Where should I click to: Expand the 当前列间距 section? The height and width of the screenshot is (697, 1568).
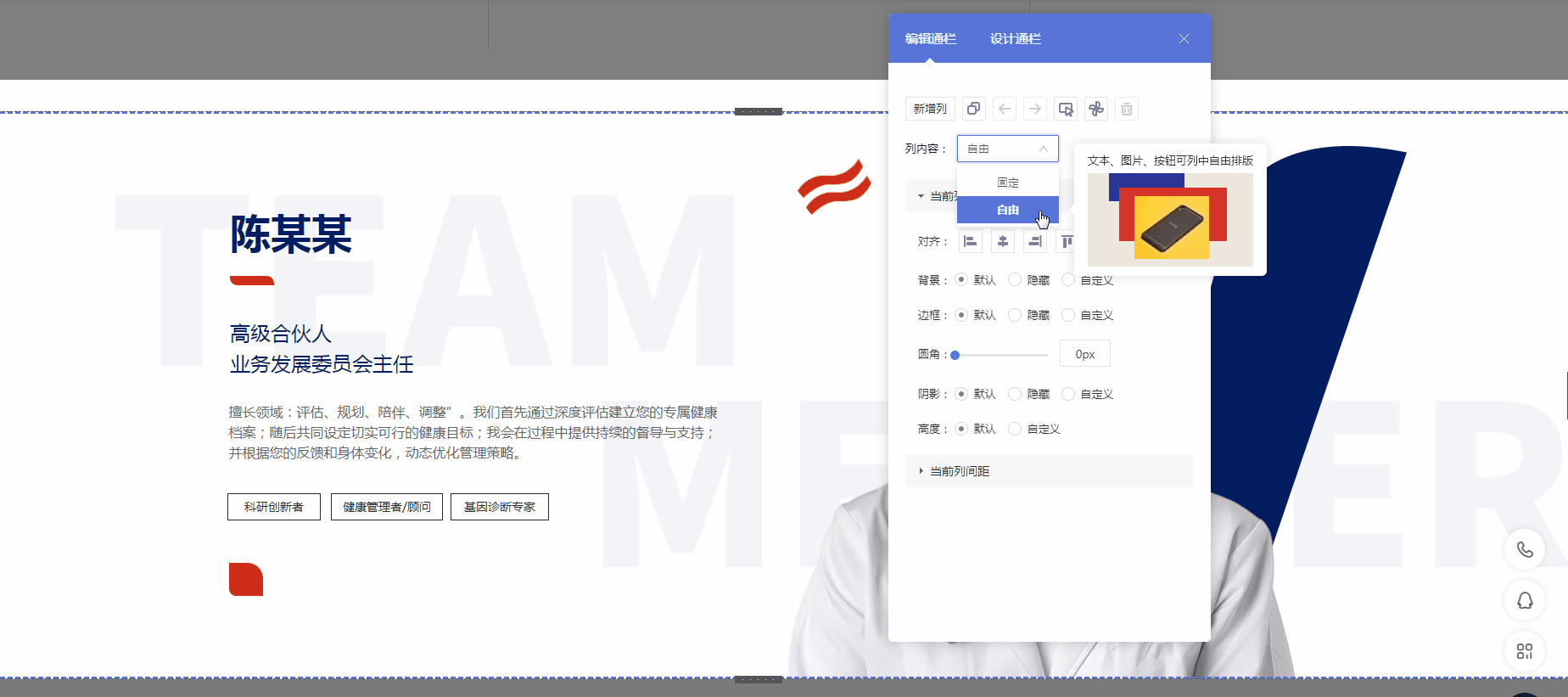[x=959, y=471]
